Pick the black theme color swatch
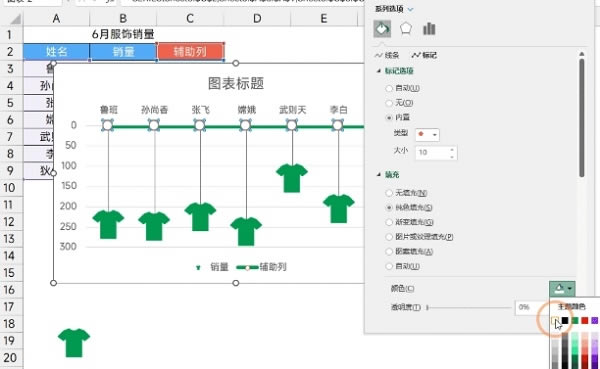The height and width of the screenshot is (369, 600). 565,320
